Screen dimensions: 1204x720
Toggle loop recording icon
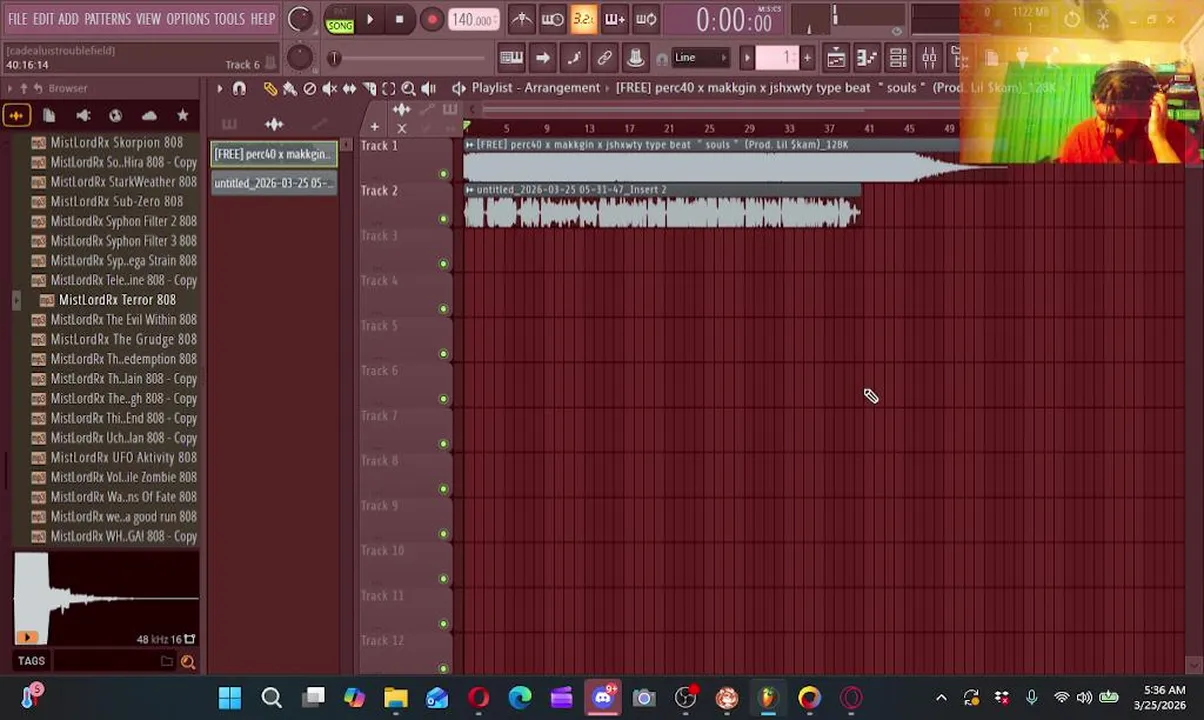(x=645, y=19)
